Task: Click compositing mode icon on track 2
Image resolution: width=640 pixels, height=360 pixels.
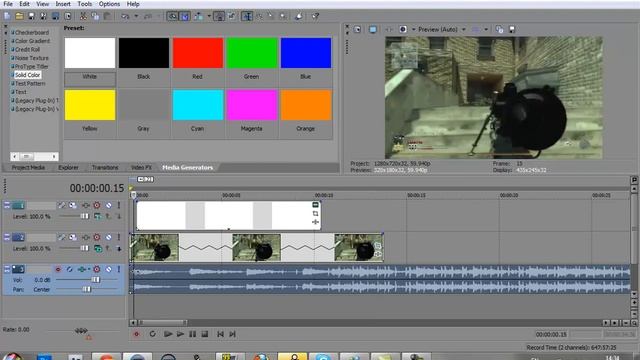Action: [98, 248]
